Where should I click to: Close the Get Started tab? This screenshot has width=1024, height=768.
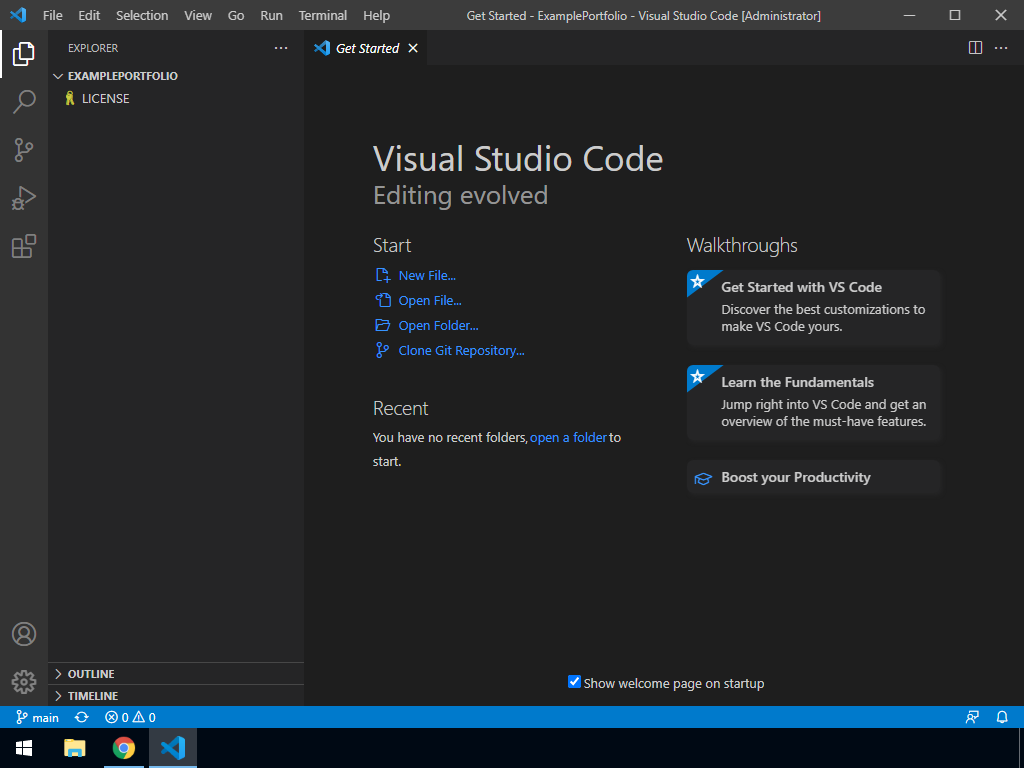tap(413, 48)
